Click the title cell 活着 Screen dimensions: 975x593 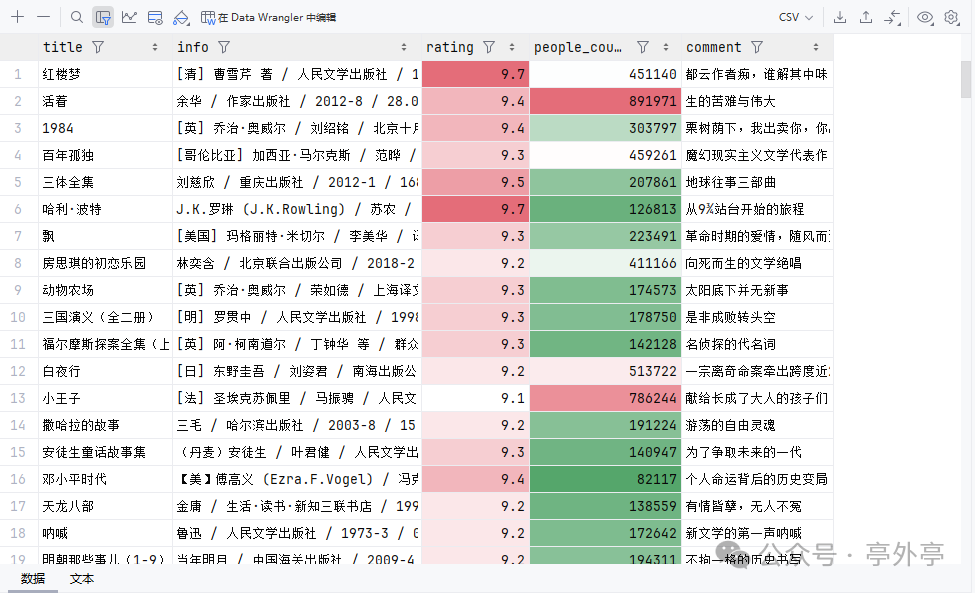pyautogui.click(x=105, y=101)
